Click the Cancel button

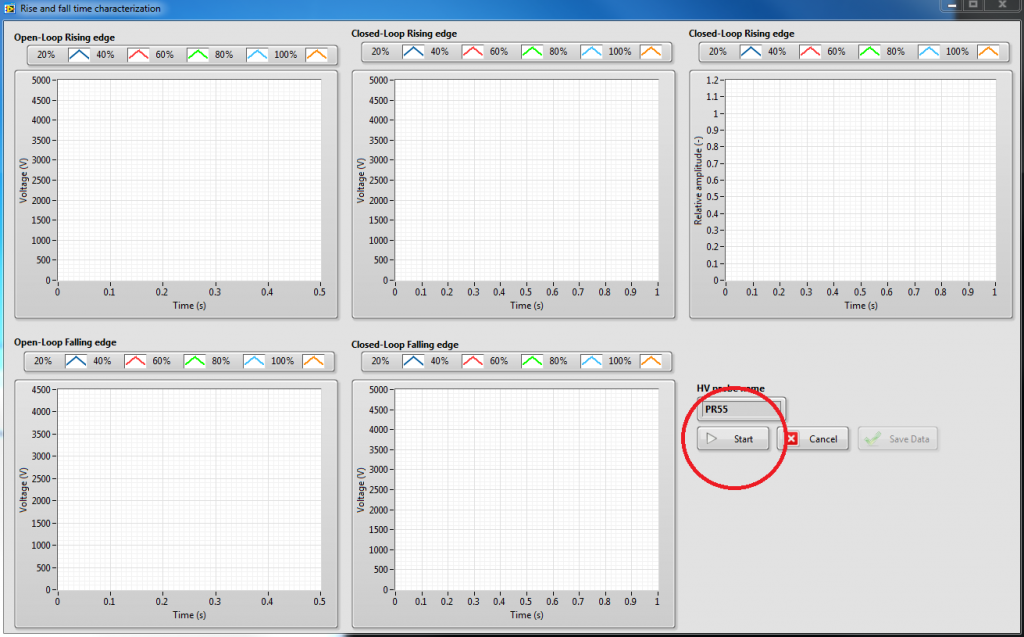tap(813, 439)
